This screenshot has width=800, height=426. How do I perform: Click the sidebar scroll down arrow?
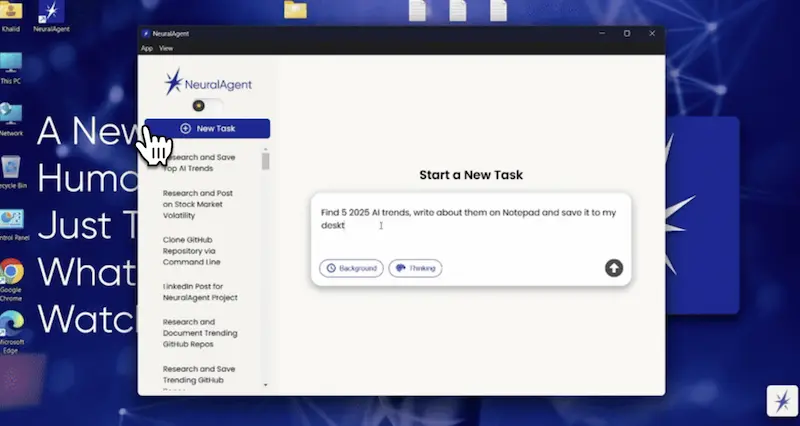[265, 385]
